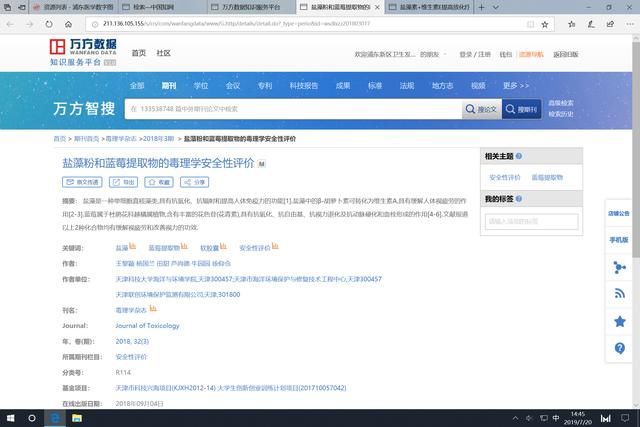Click the M icon beside article title

pos(262,164)
